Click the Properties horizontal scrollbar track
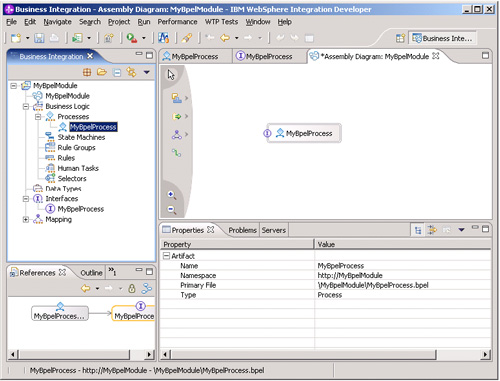The width and height of the screenshot is (500, 381). pos(458,354)
